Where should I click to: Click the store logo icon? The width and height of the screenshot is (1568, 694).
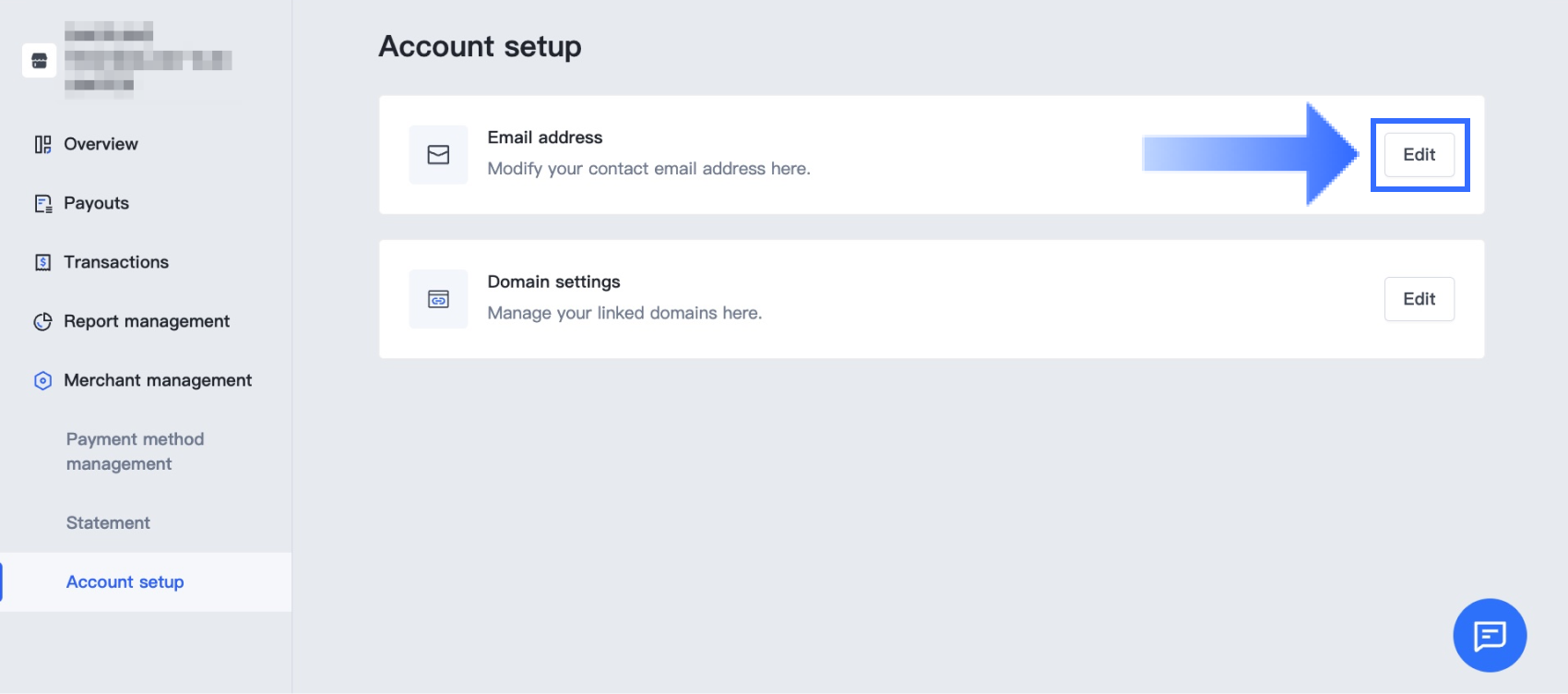click(x=39, y=61)
